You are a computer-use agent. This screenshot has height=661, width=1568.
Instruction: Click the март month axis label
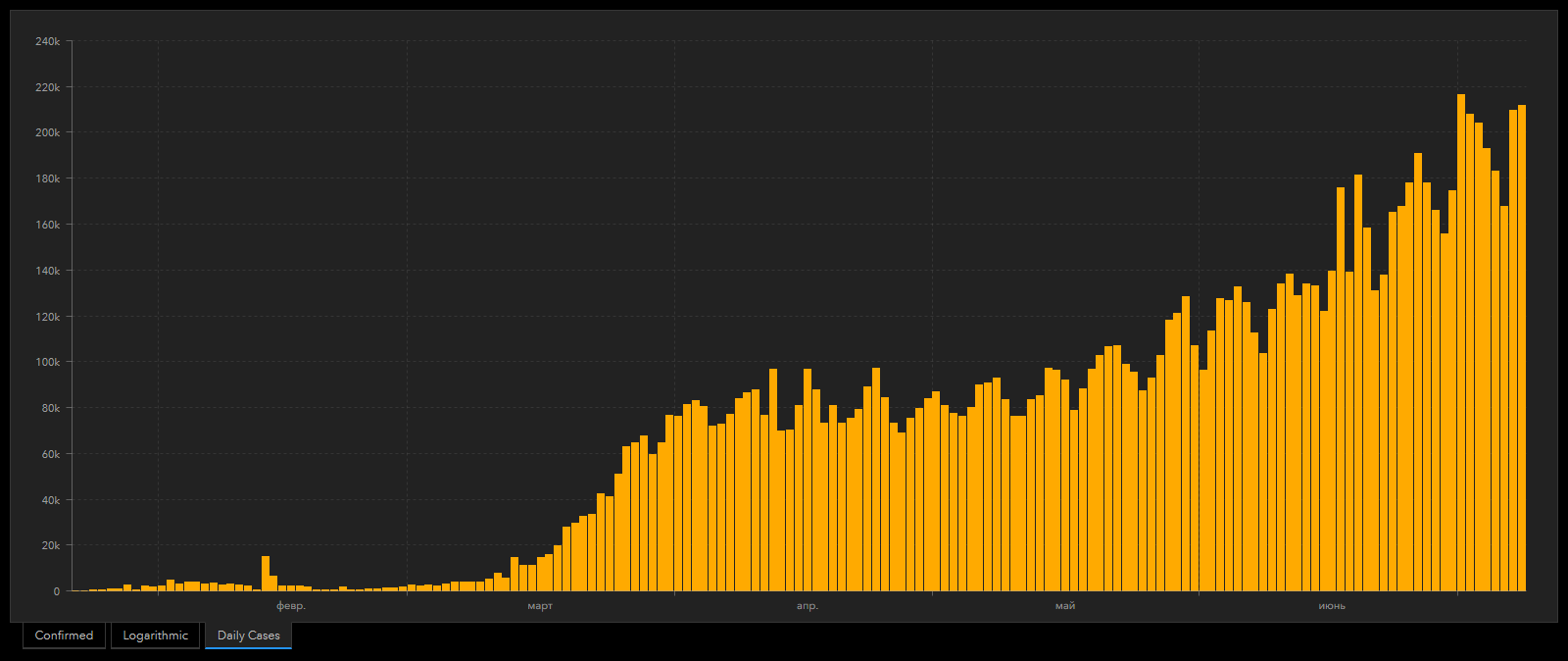point(540,606)
